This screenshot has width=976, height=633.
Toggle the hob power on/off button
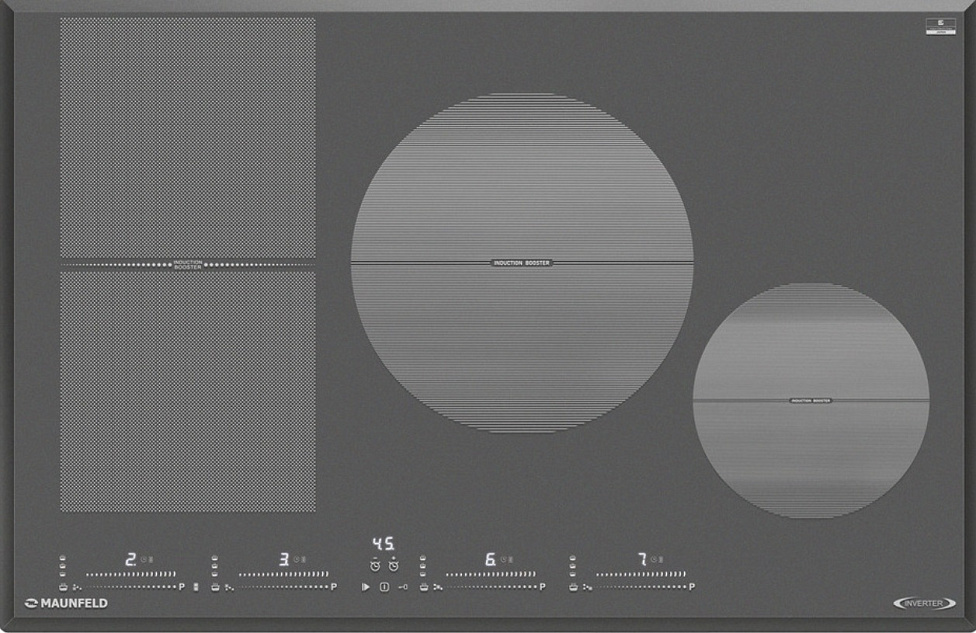click(x=384, y=587)
